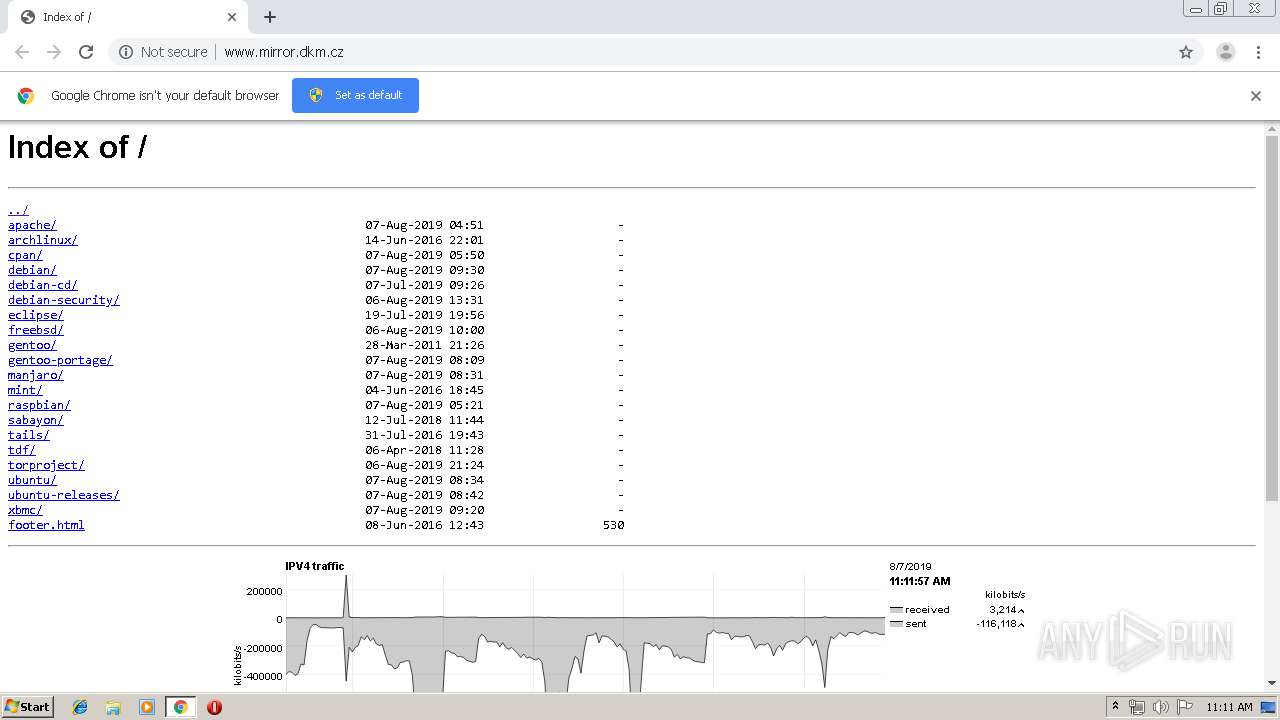Open the manjaro/ directory
The image size is (1280, 720).
coord(36,375)
